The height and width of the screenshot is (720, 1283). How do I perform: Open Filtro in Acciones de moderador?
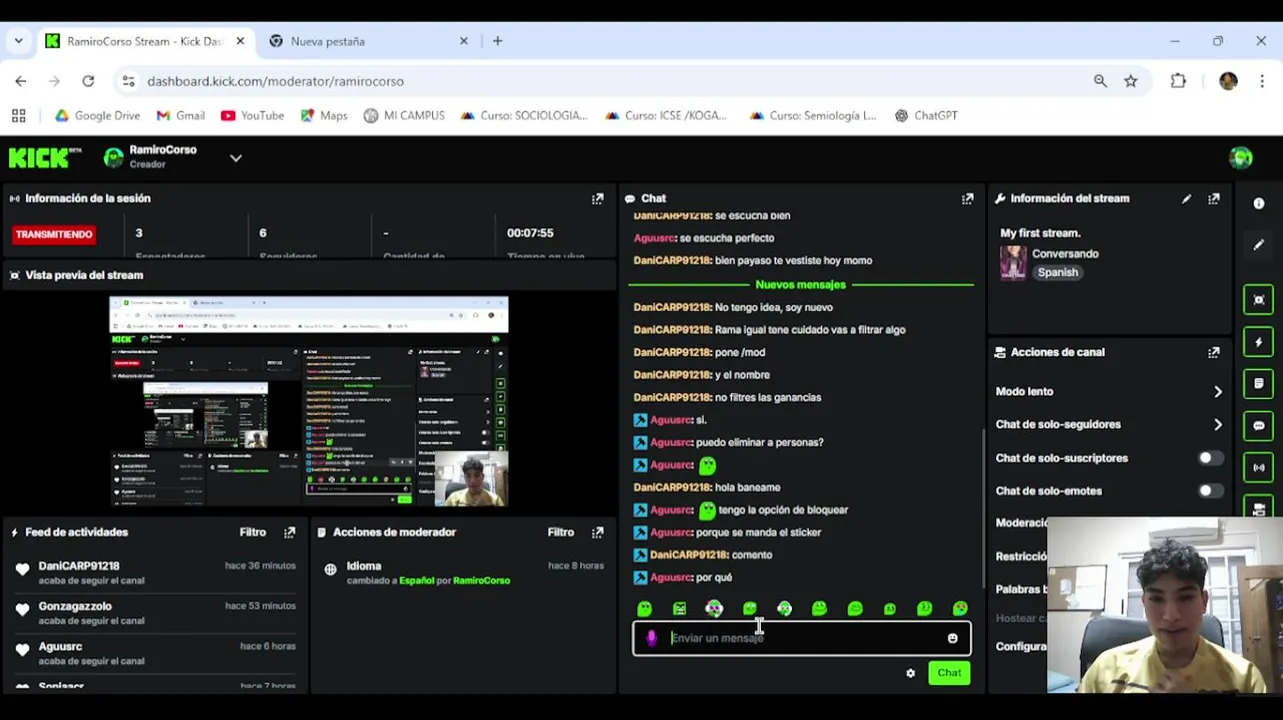[561, 533]
